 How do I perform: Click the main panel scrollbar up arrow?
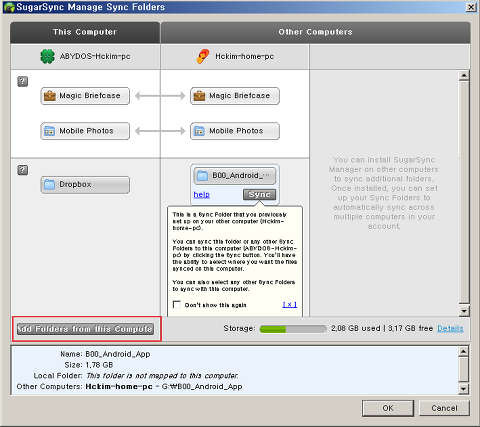coord(464,76)
